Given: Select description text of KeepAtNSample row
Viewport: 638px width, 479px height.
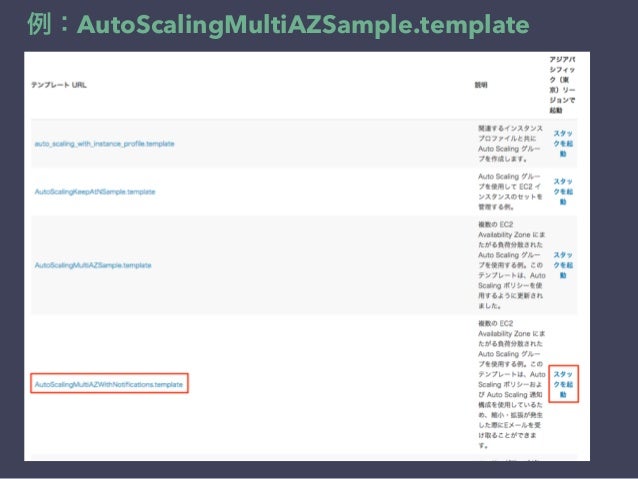Looking at the screenshot, I should click(511, 192).
